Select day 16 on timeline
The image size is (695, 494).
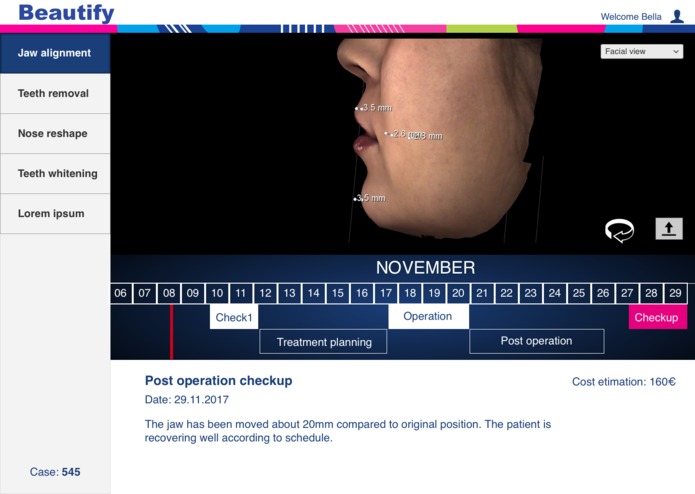[362, 293]
